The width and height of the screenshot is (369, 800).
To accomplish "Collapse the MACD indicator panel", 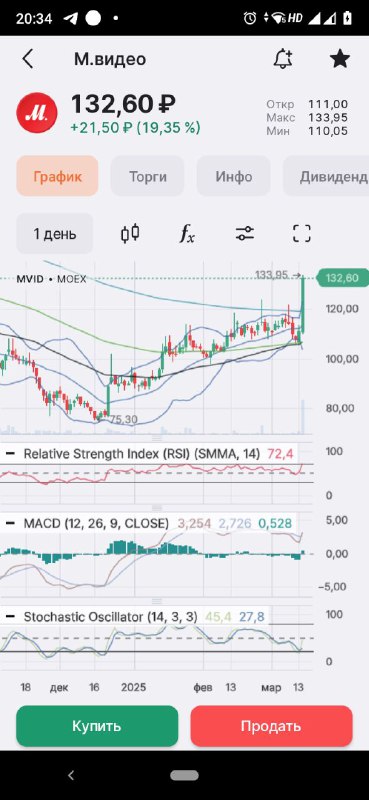I will [x=10, y=523].
